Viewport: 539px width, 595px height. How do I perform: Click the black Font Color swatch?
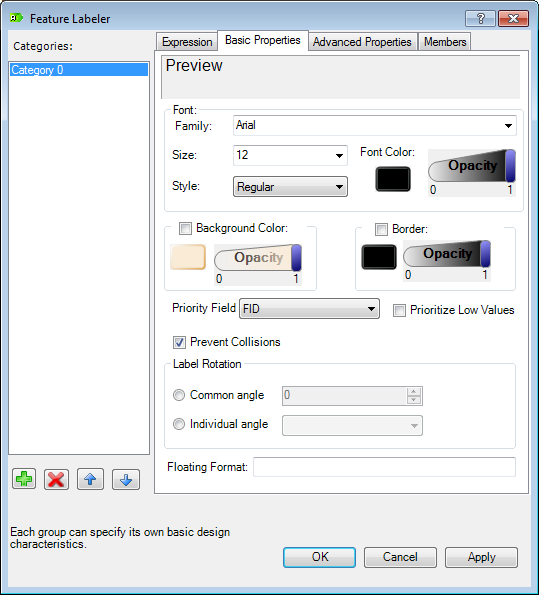pyautogui.click(x=393, y=179)
